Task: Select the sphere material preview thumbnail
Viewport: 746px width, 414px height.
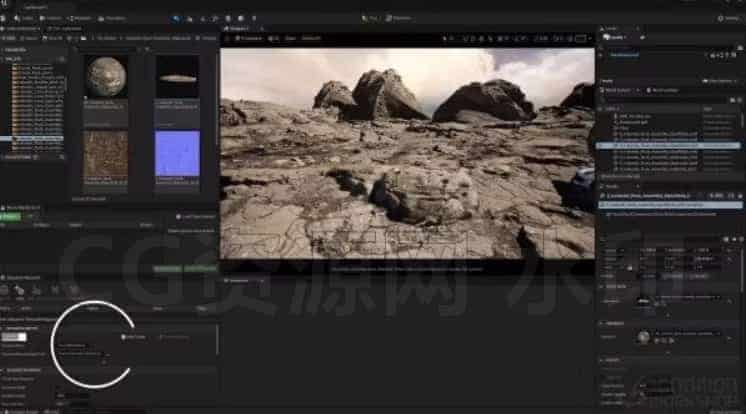Action: pyautogui.click(x=106, y=77)
